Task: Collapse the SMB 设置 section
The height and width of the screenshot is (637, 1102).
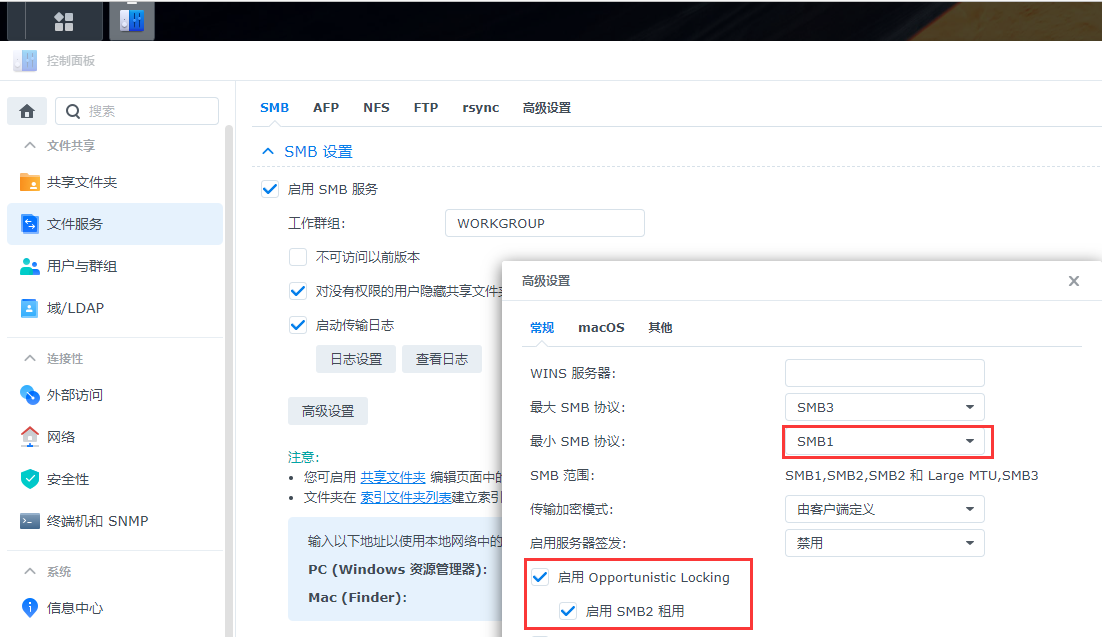Action: pyautogui.click(x=267, y=151)
